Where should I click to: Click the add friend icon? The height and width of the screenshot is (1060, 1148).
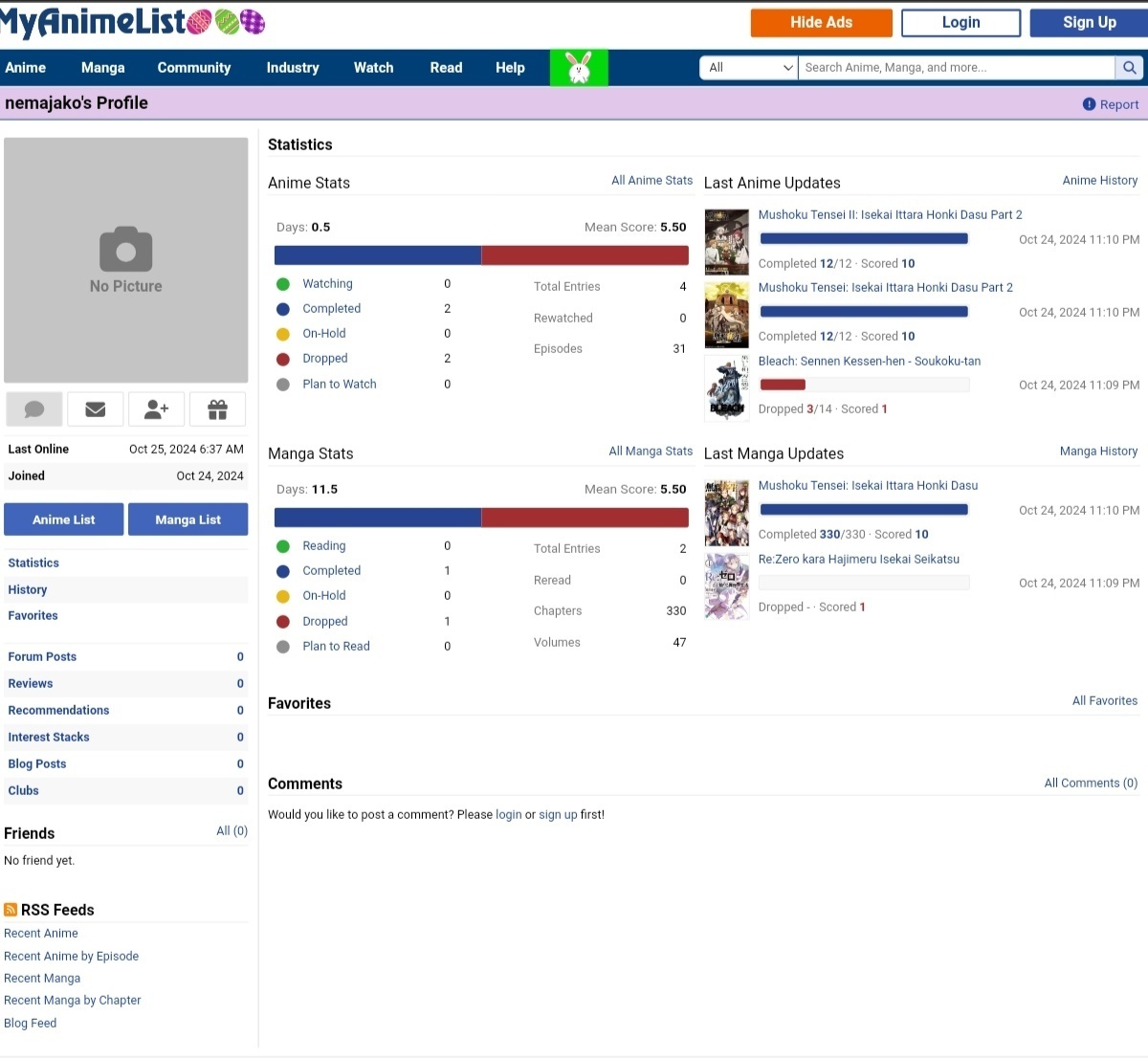click(156, 409)
